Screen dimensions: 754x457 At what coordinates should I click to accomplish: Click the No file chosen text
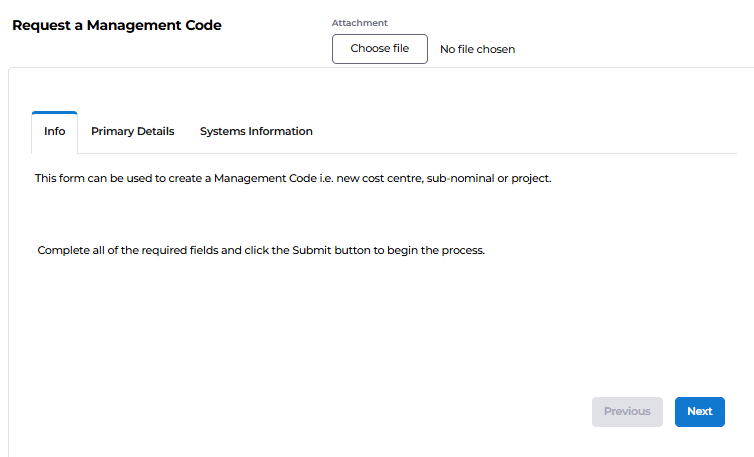478,49
